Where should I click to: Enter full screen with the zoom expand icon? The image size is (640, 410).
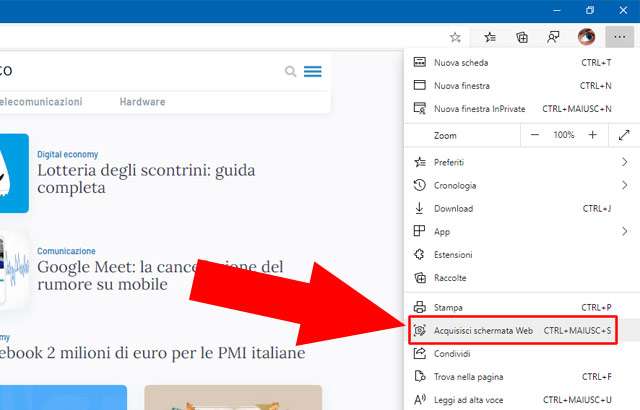click(624, 135)
